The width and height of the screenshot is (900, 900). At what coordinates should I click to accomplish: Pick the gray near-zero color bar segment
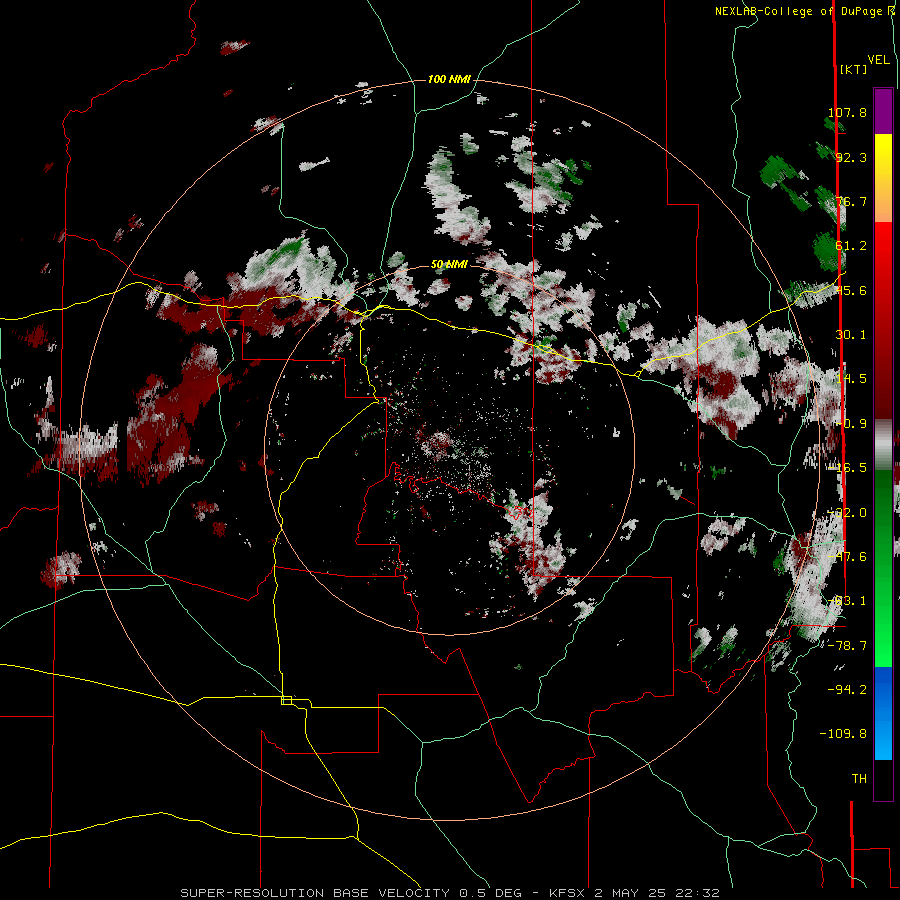click(883, 445)
